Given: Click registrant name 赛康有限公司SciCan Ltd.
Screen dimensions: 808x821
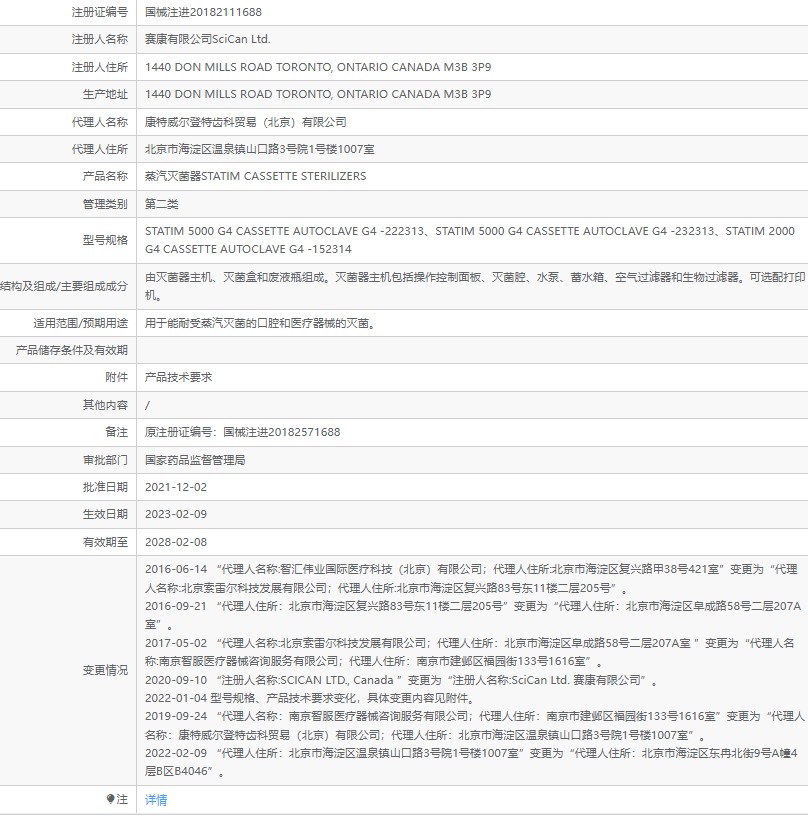Looking at the screenshot, I should click(x=207, y=39).
